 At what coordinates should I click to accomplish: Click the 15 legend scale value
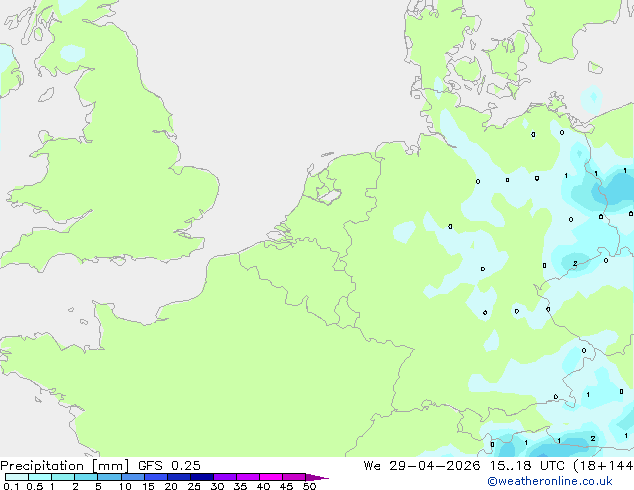point(148,486)
